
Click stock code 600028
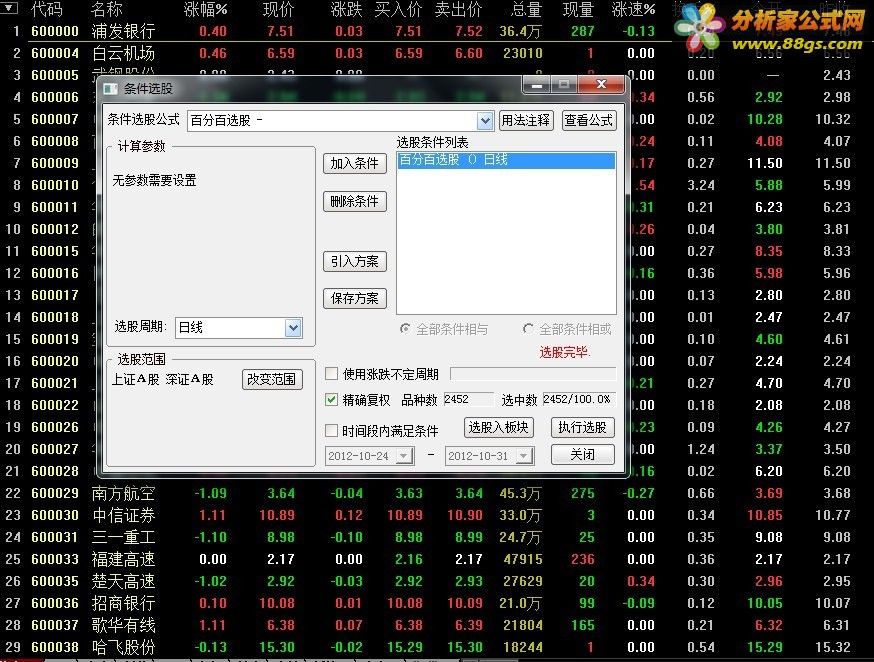point(55,471)
